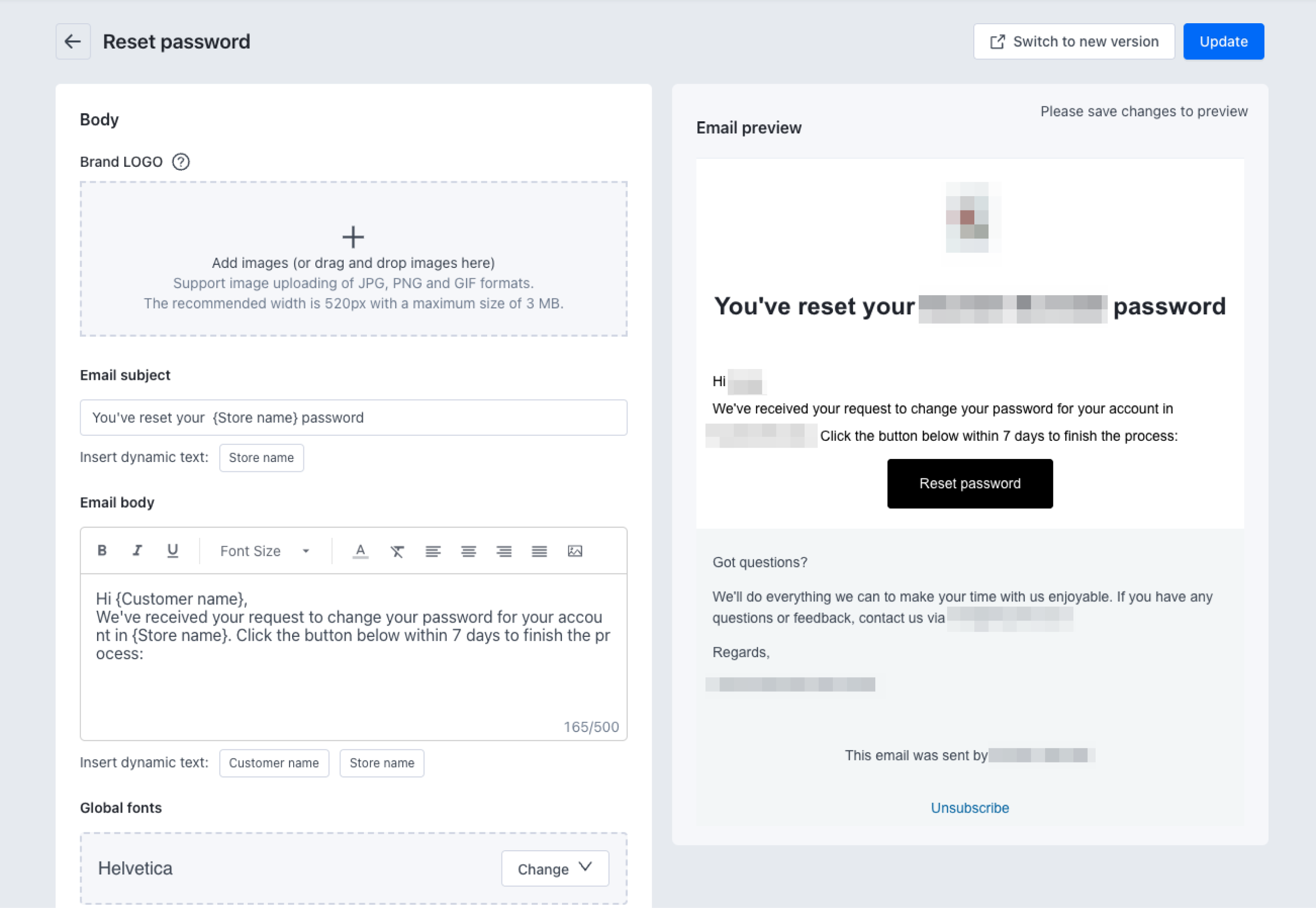Justify the email body text
Viewport: 1316px width, 908px height.
point(539,551)
